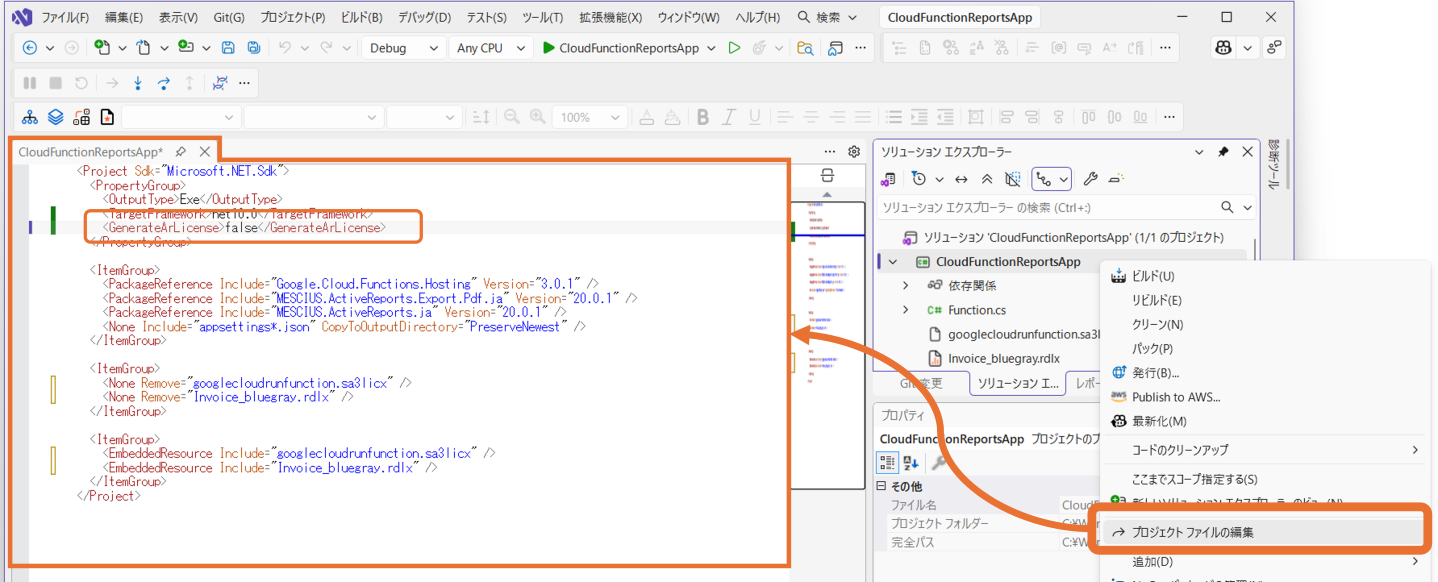Click the toolbar overflow ellipsis after debug icons
1438x582 pixels.
(x=245, y=83)
